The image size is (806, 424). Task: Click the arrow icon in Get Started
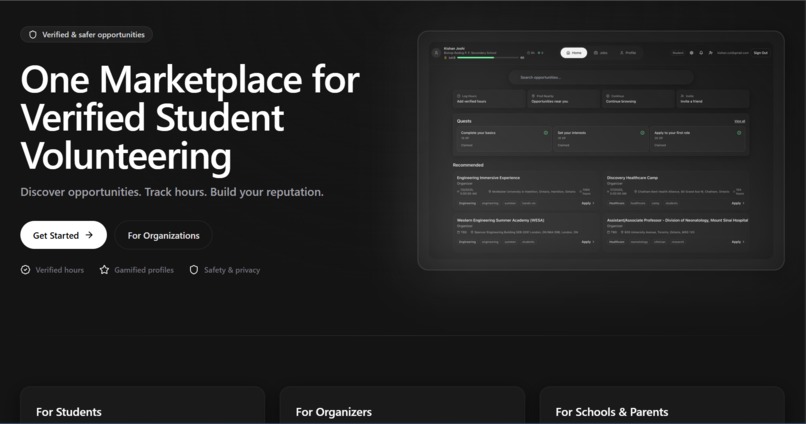click(x=89, y=235)
